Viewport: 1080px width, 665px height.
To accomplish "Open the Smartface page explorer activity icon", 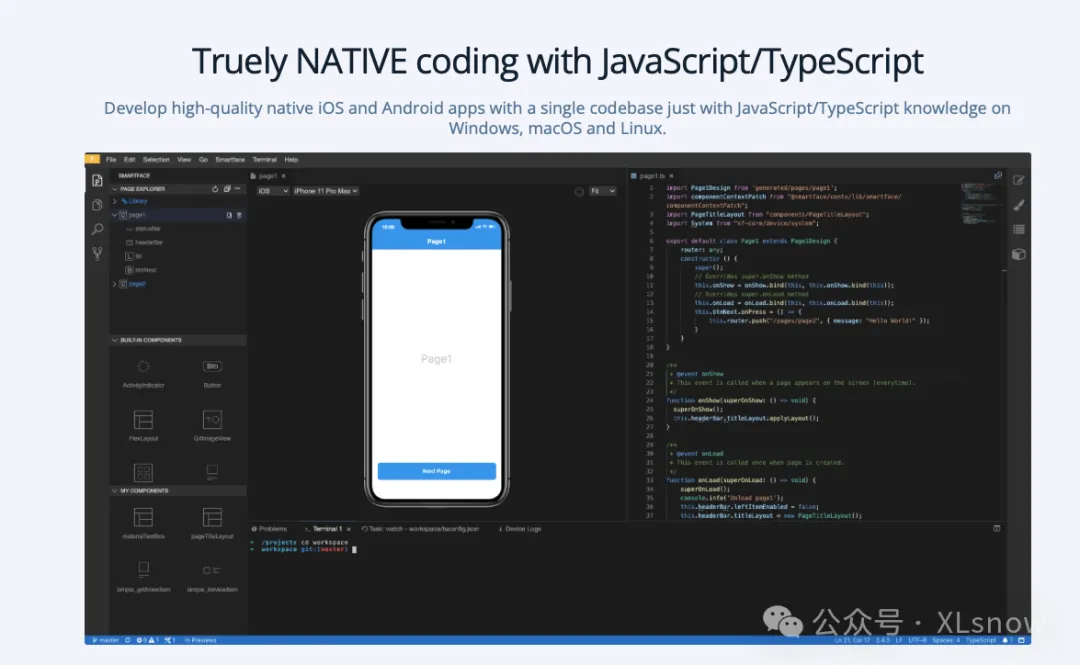I will tap(97, 181).
